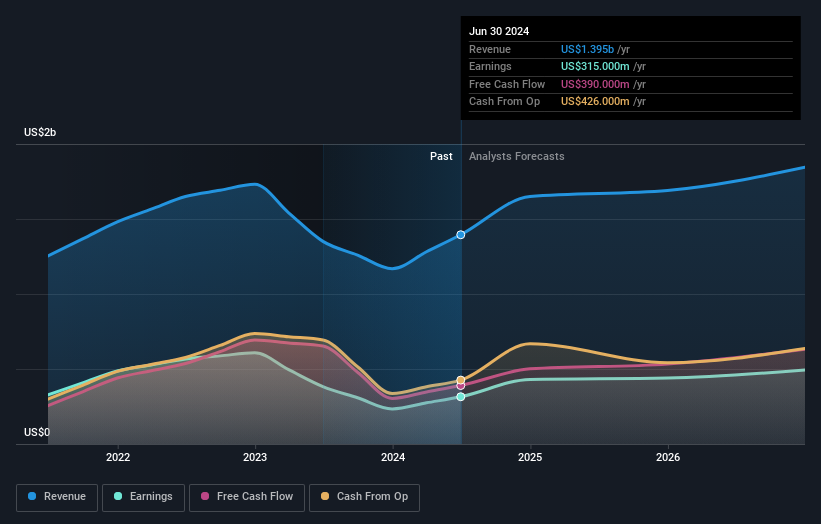Click the Jun 30 2024 tooltip date
The image size is (821, 524).
point(499,31)
